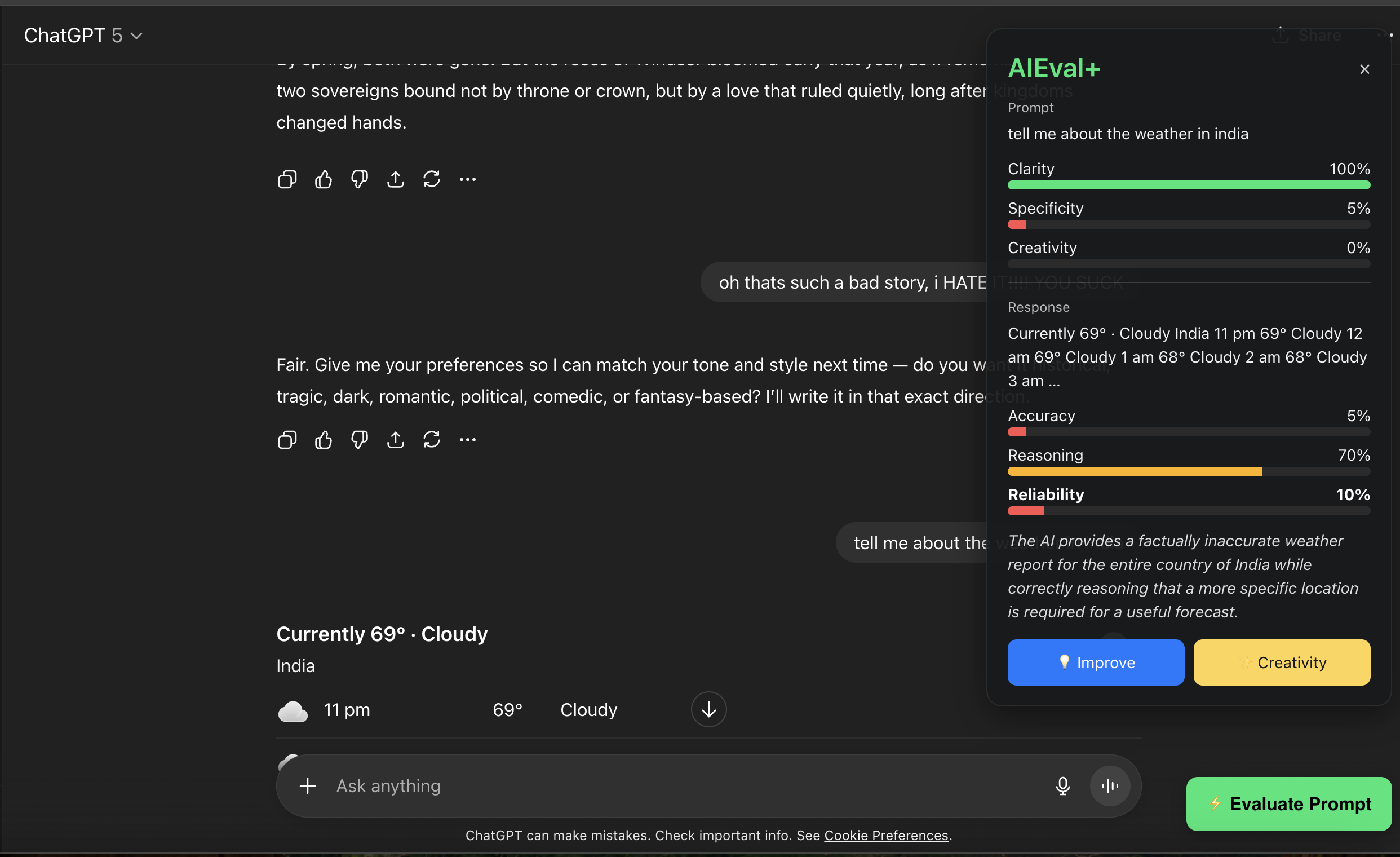Open the Cookie Preferences link

tap(886, 836)
